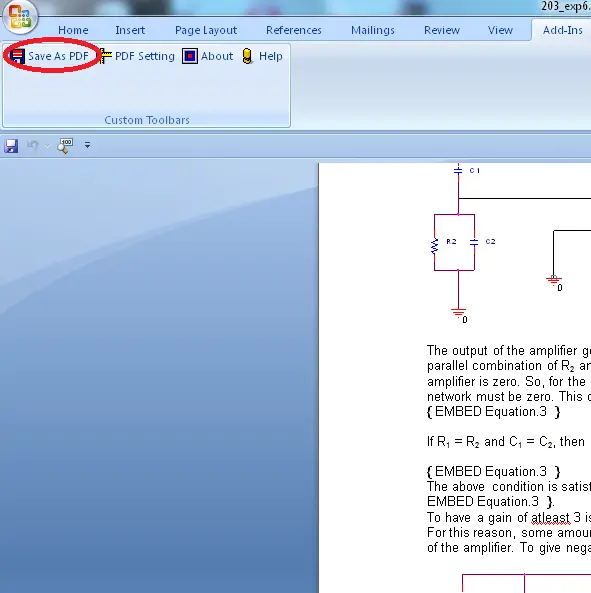The image size is (591, 593).
Task: Click the first EMBED Equation.3 field
Action: pyautogui.click(x=493, y=411)
